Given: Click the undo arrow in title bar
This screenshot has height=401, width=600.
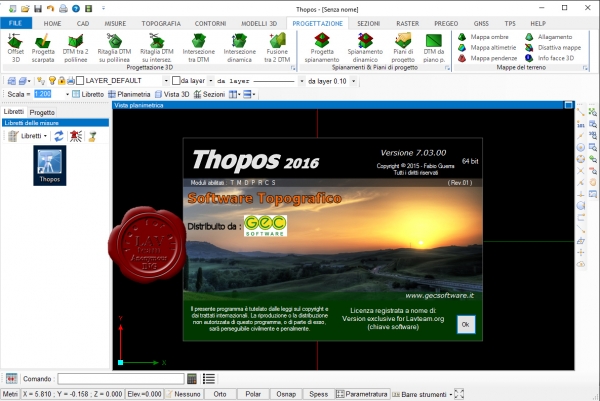Looking at the screenshot, I should coord(50,8).
